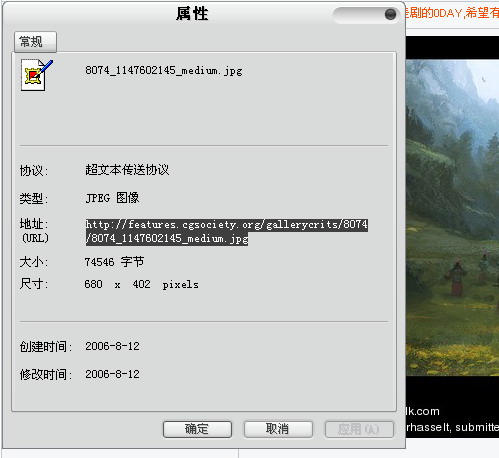Click the disabled 应用(A) button
The image size is (499, 458).
coord(359,429)
